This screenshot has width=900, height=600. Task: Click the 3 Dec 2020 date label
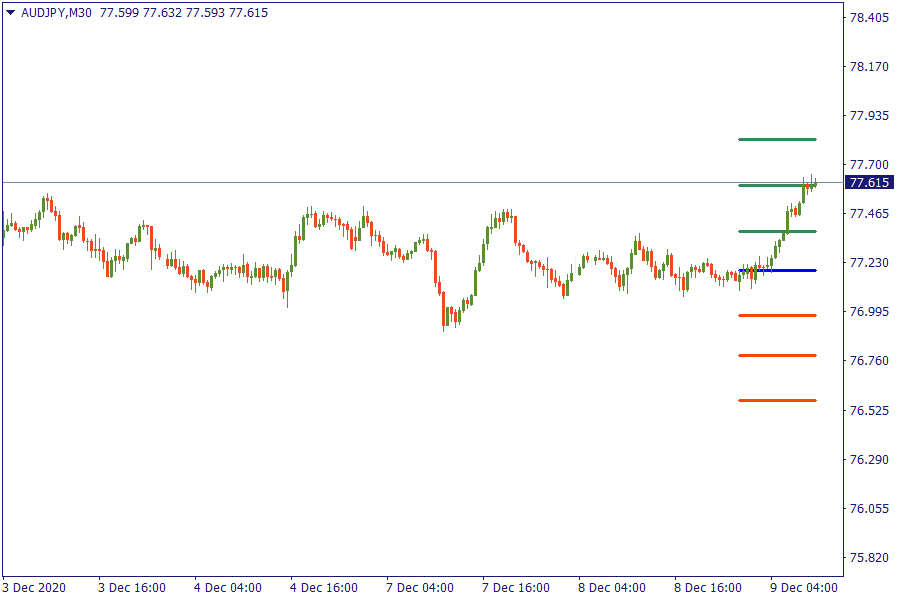tap(35, 587)
